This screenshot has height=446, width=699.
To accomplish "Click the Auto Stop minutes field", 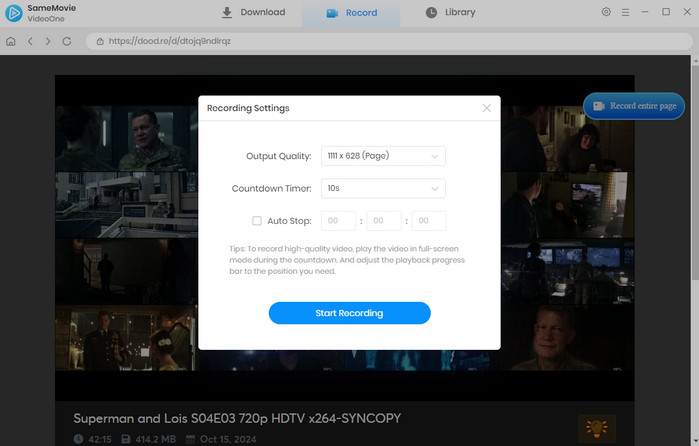I will (x=384, y=221).
